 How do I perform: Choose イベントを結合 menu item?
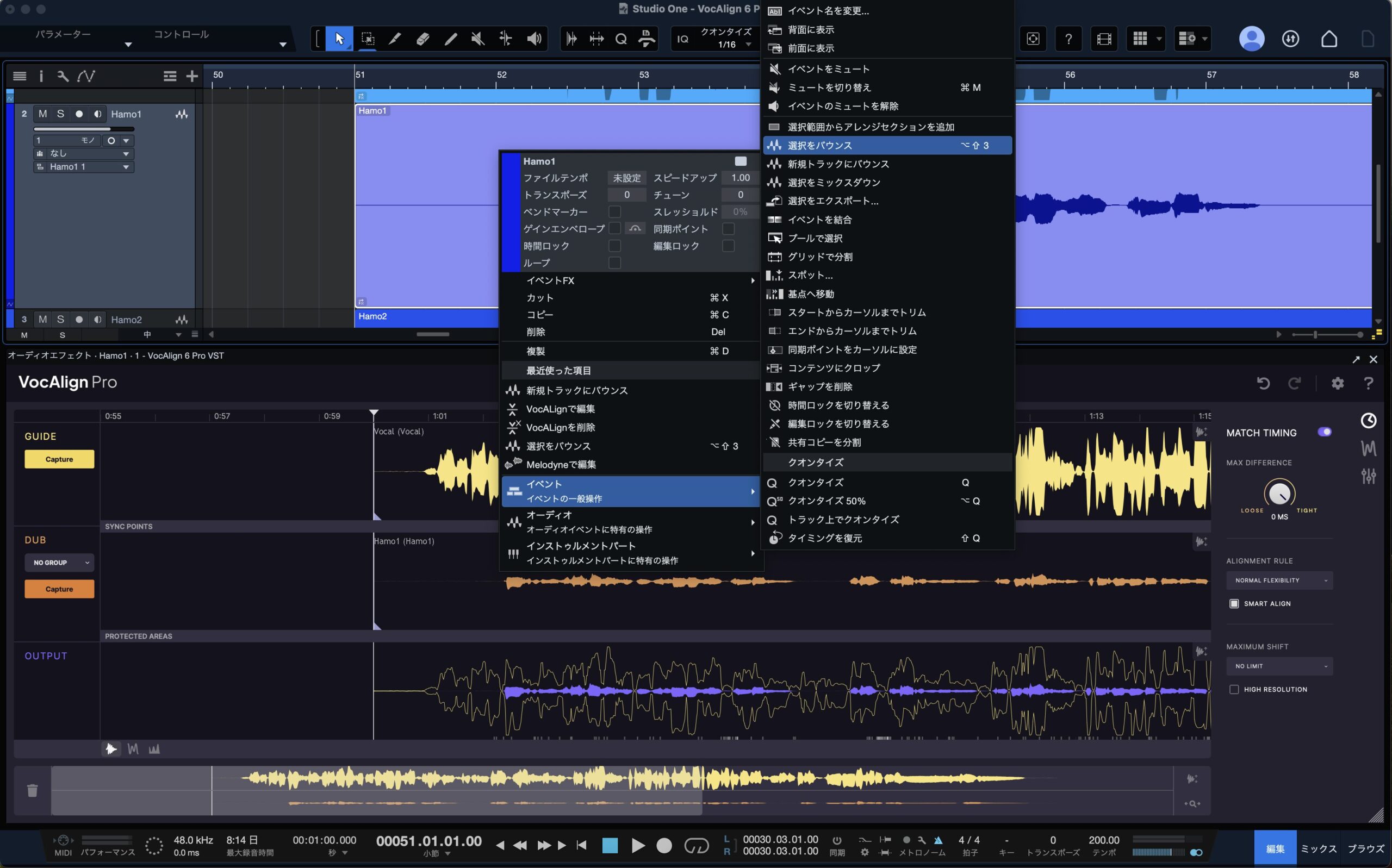click(x=887, y=220)
